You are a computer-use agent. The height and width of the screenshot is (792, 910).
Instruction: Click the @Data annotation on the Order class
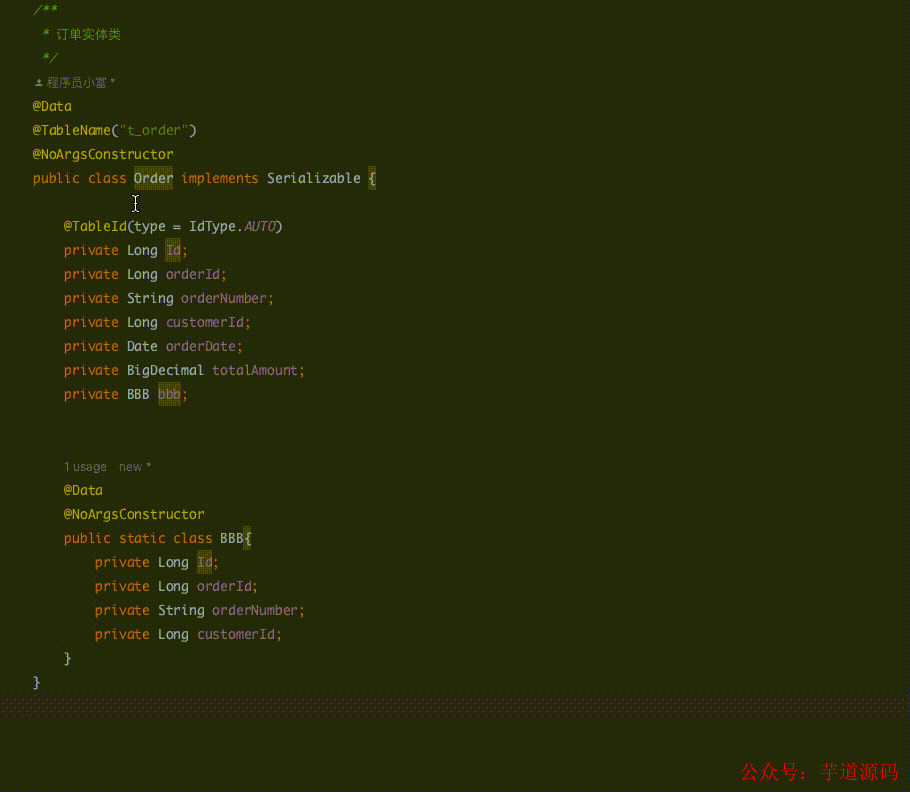pos(51,106)
